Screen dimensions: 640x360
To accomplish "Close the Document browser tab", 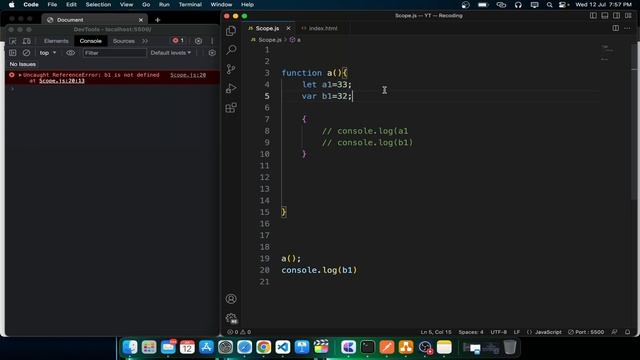I will click(x=141, y=20).
